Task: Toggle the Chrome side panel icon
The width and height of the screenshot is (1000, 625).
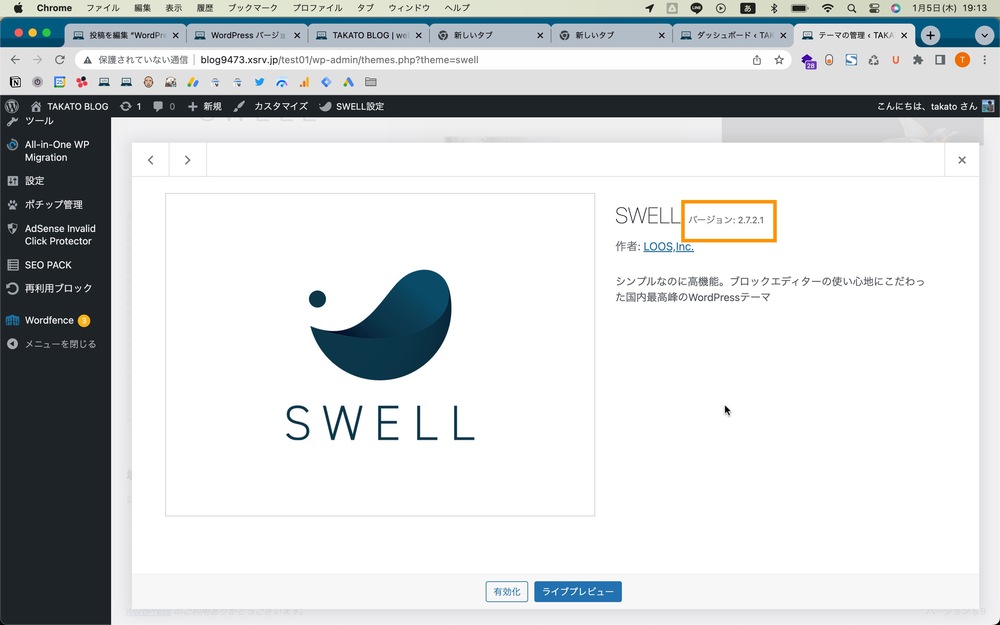Action: click(940, 60)
